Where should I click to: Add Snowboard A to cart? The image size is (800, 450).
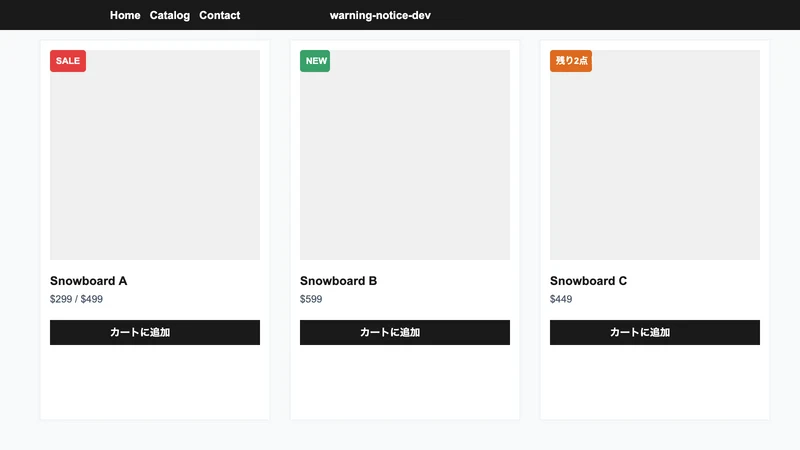(155, 332)
